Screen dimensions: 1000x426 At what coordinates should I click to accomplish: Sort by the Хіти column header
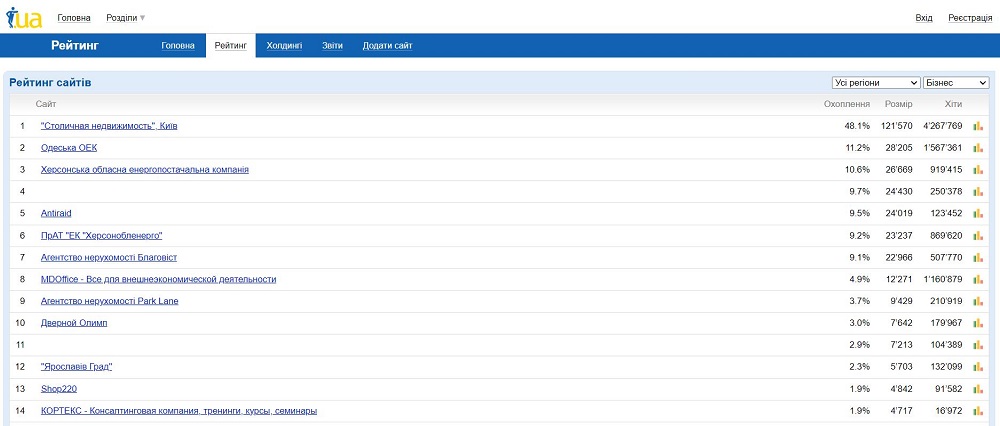click(953, 104)
